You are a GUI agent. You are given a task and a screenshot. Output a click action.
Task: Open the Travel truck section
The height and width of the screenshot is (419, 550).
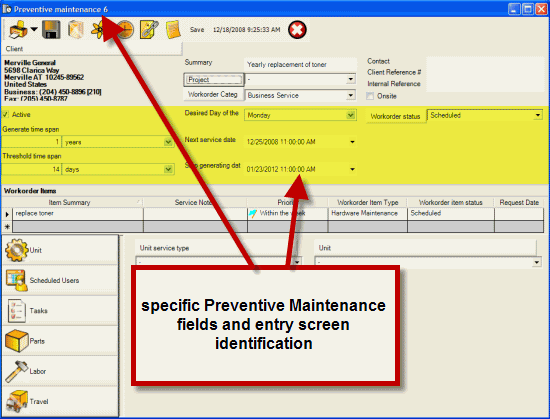(x=60, y=401)
